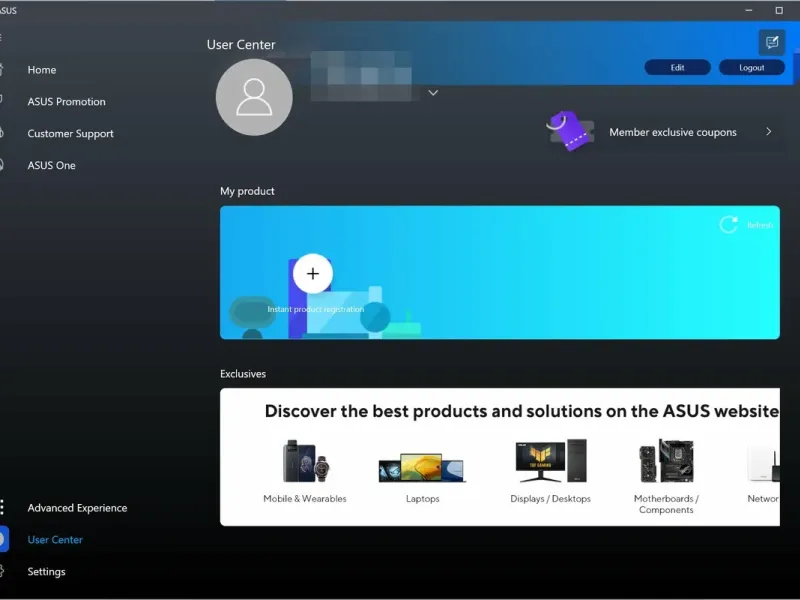
Task: Click the Mobile & Wearables label
Action: point(305,498)
